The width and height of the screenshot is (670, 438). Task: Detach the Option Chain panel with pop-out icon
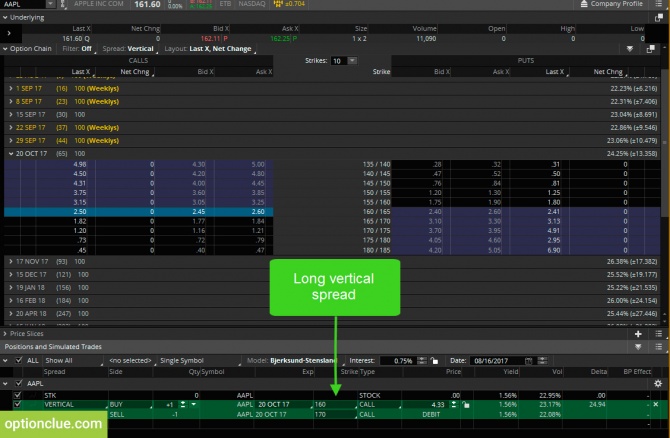[x=650, y=49]
